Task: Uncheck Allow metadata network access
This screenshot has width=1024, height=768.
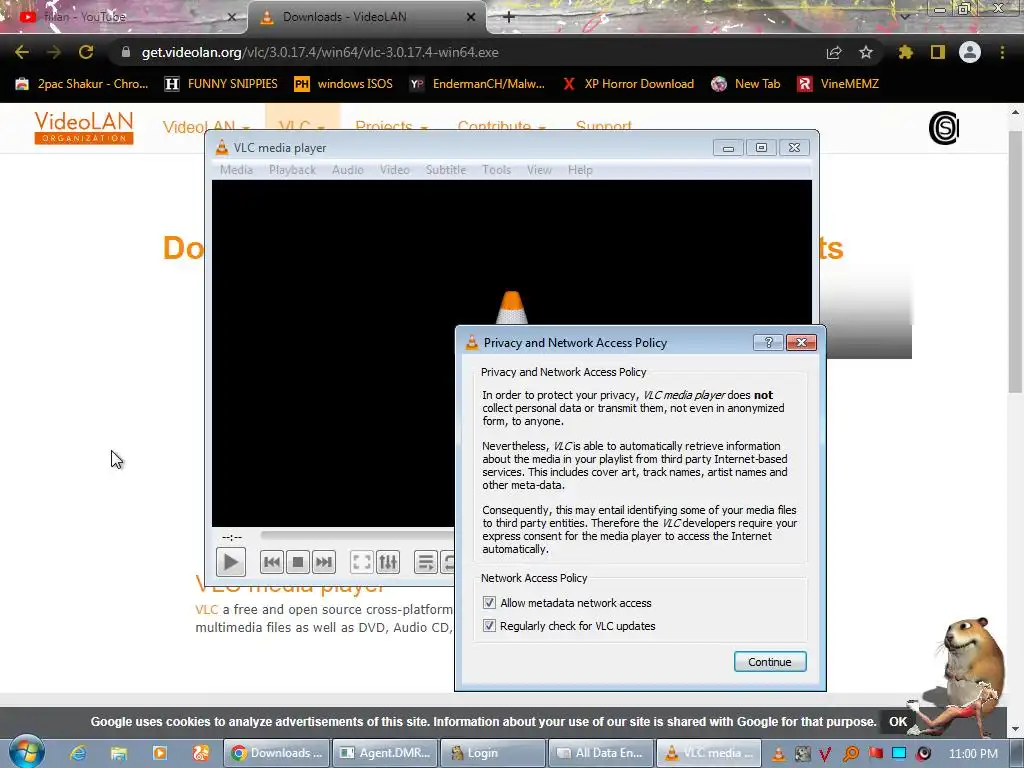Action: [489, 603]
